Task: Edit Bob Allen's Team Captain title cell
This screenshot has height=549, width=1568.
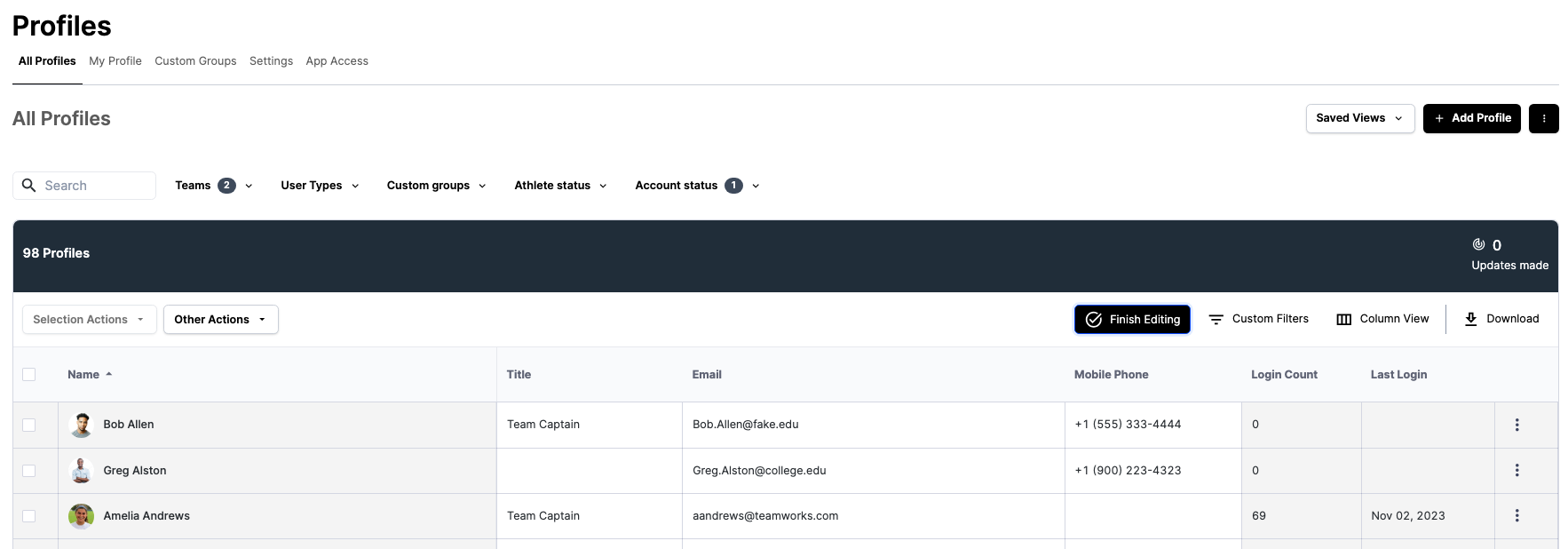Action: click(590, 425)
